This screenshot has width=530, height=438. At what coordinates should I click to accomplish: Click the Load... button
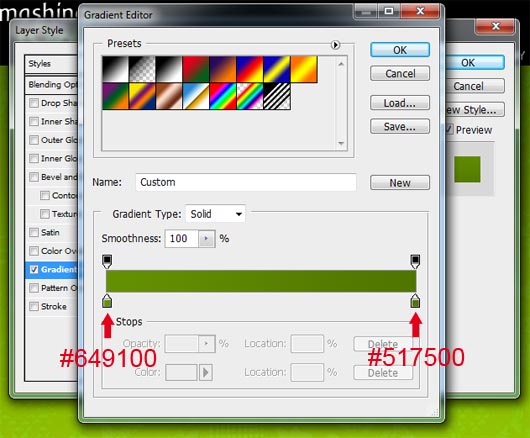click(400, 103)
